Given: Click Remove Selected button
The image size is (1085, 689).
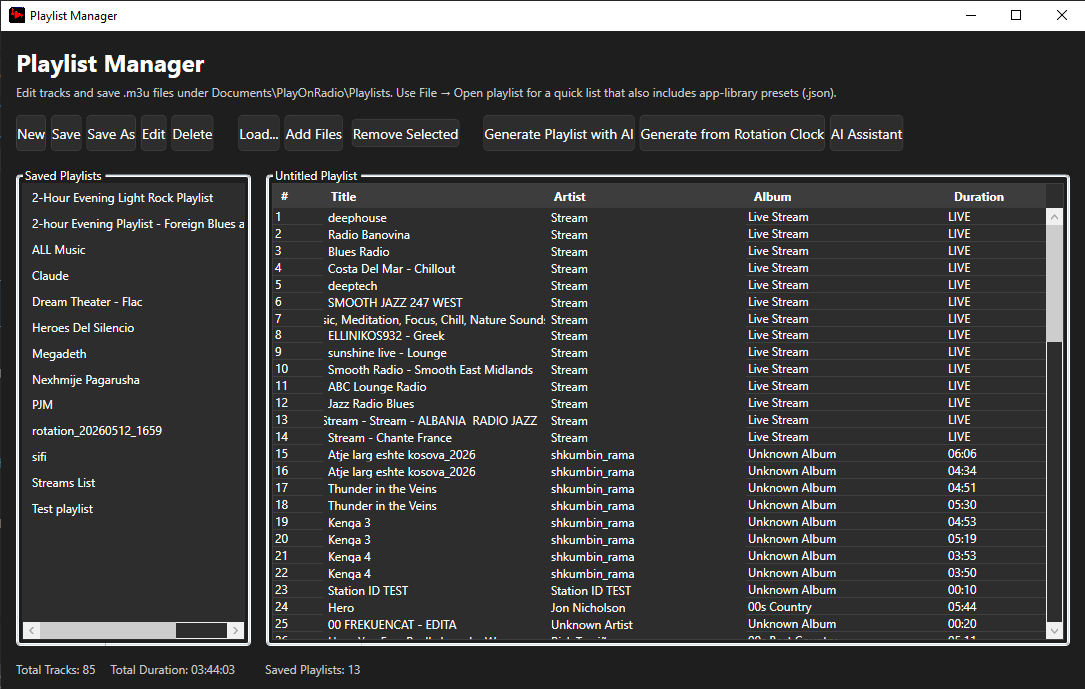Looking at the screenshot, I should [405, 134].
